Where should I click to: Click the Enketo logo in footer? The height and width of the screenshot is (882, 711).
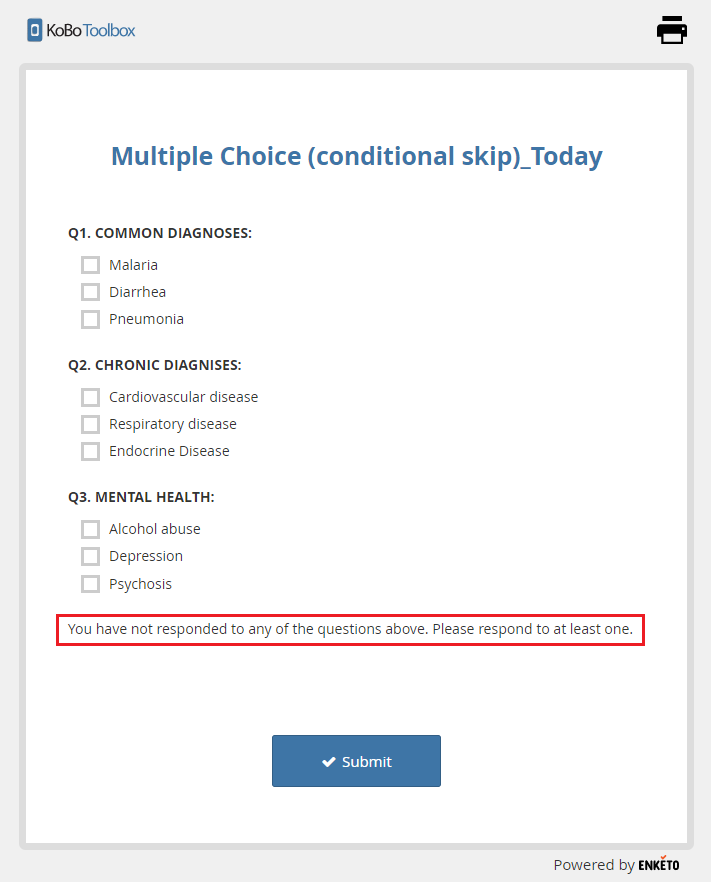(x=659, y=864)
